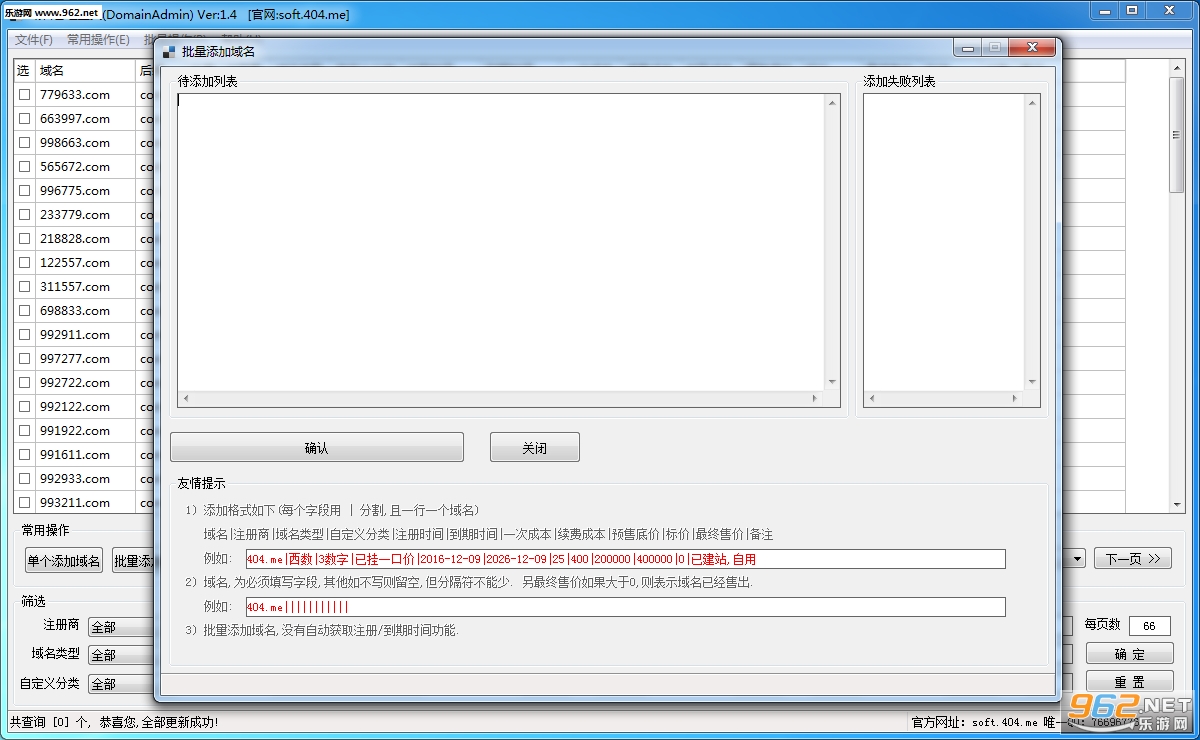Click inside the 添加失败列表 box
This screenshot has width=1200, height=740.
click(945, 242)
